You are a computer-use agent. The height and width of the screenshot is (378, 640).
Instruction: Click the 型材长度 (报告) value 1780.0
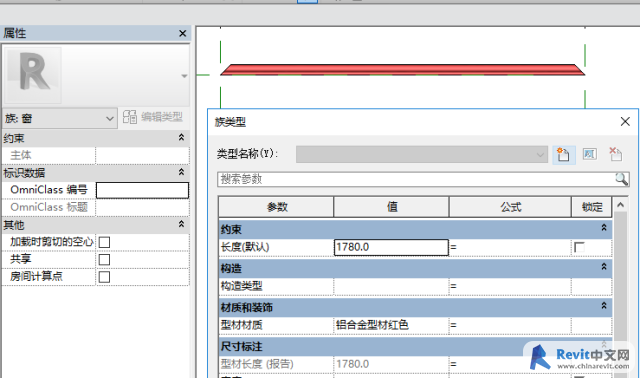pos(391,364)
